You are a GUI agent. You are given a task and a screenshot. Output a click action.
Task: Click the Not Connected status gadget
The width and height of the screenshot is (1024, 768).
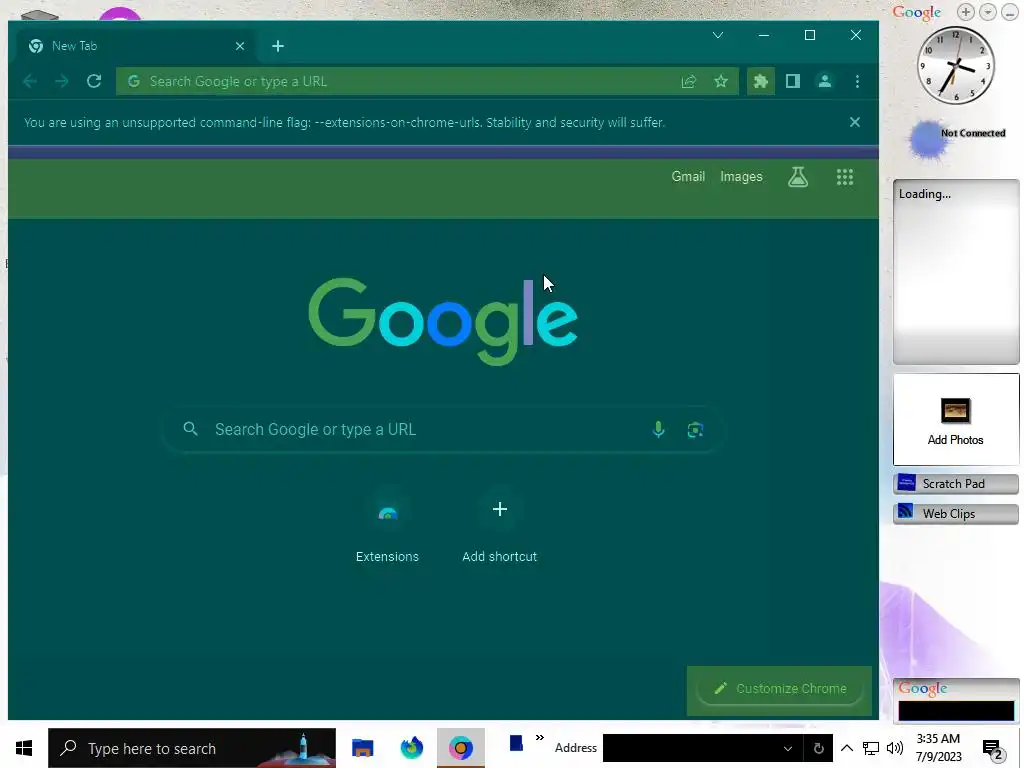[957, 138]
